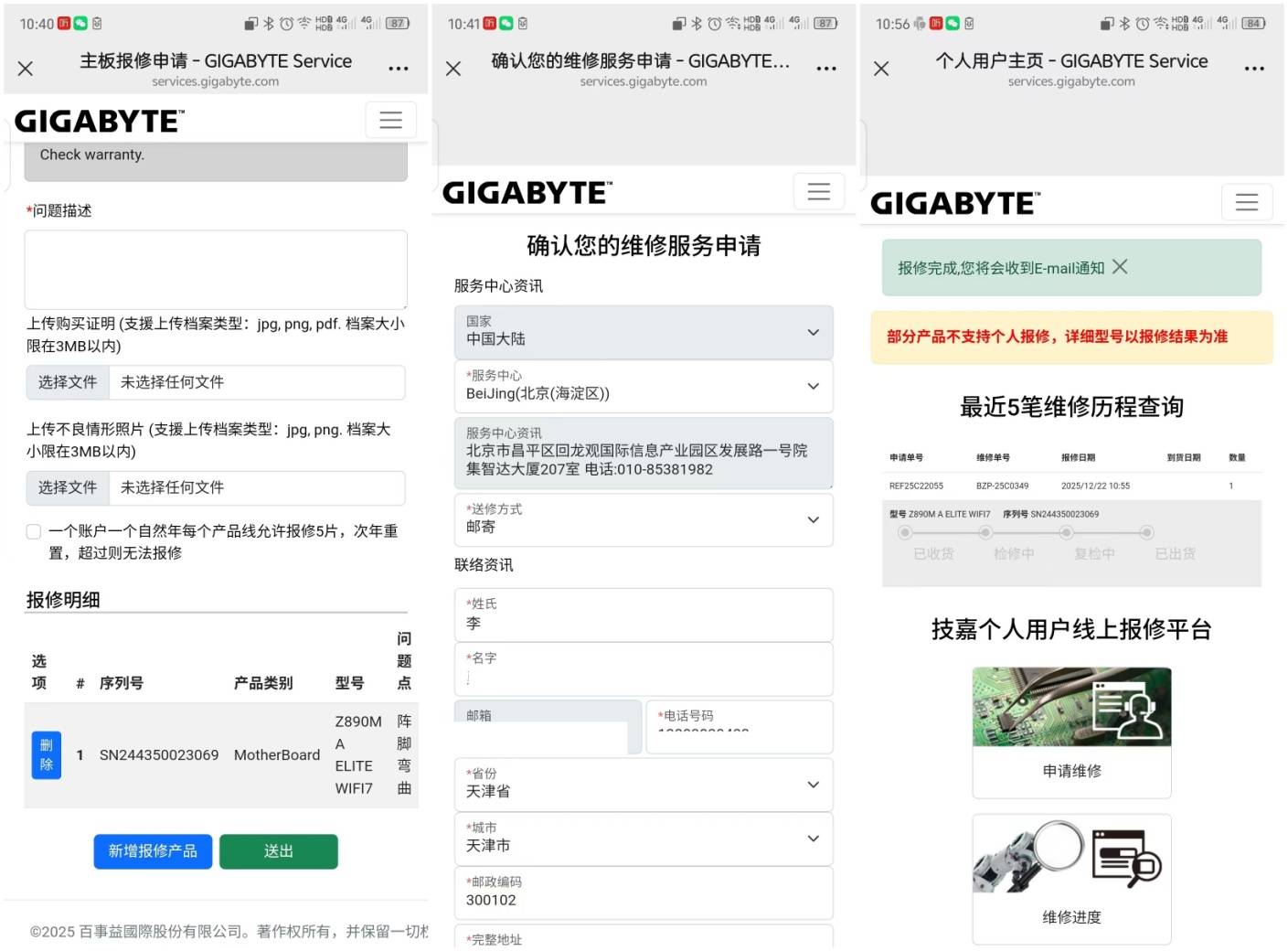Expand the 省份 province dropdown
1288x951 pixels.
tap(812, 784)
